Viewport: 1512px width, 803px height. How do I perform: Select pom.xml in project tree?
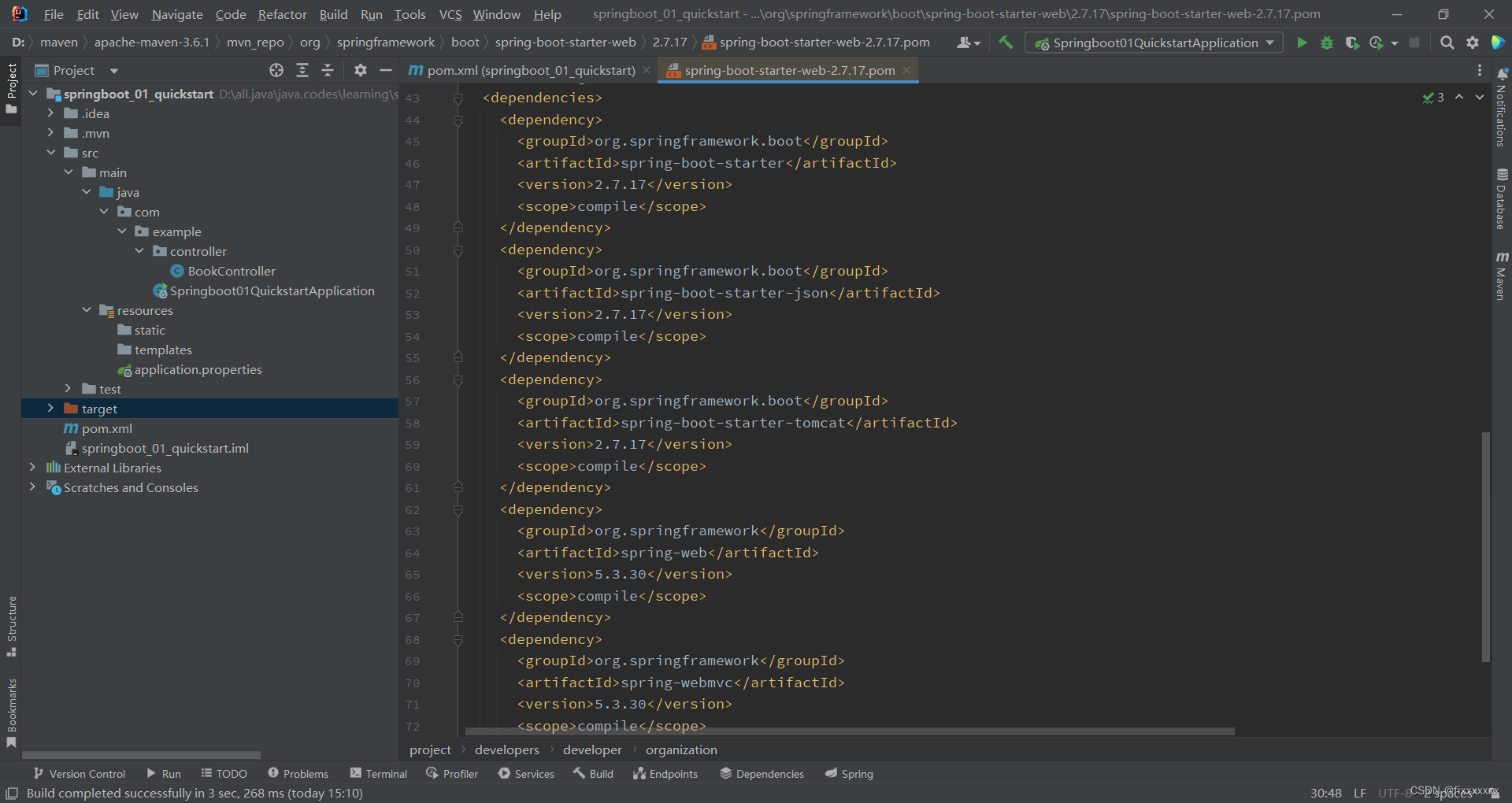click(106, 428)
